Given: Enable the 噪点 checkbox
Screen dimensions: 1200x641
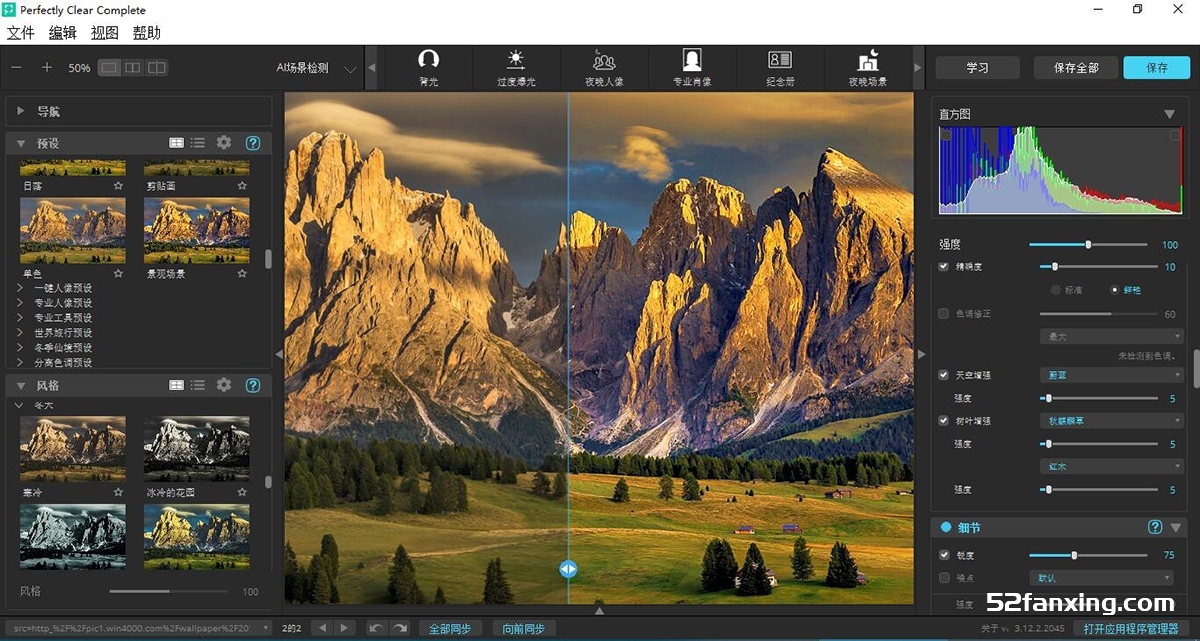Looking at the screenshot, I should pos(944,578).
